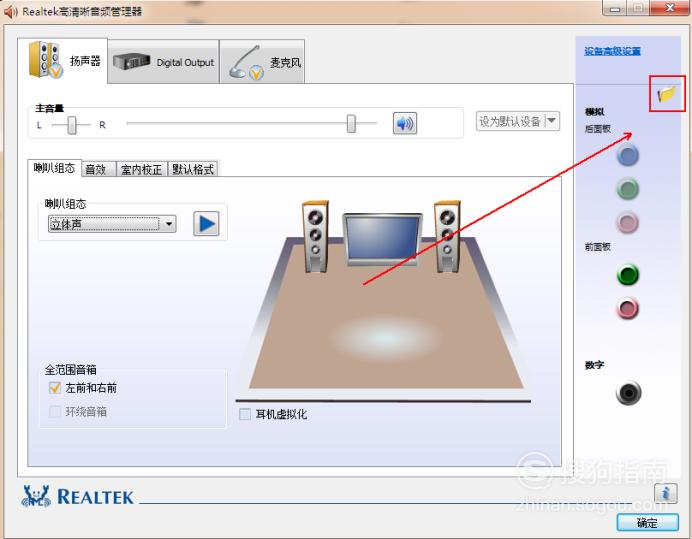Open the 设为默认设备 dropdown arrow
The height and width of the screenshot is (539, 692).
point(552,121)
